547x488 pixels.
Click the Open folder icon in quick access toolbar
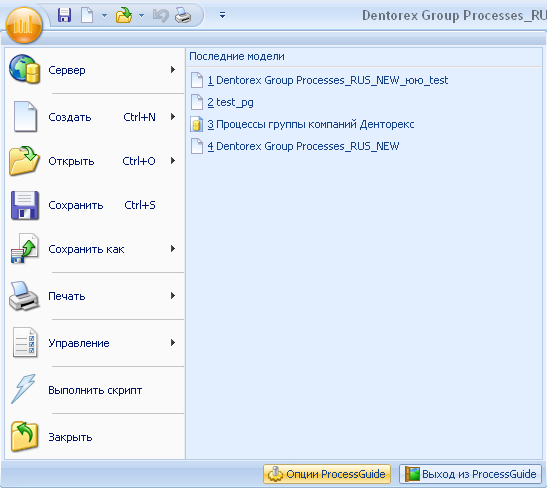[124, 15]
